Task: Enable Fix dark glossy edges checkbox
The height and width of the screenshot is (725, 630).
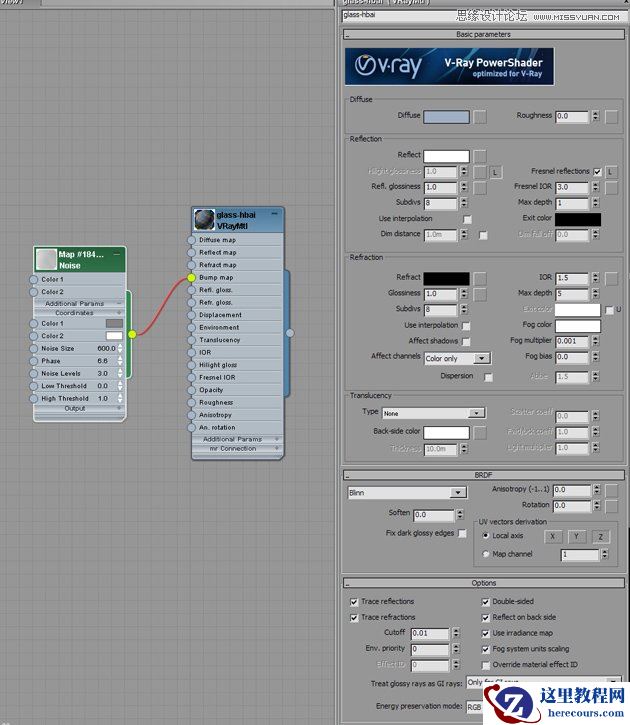Action: 462,533
